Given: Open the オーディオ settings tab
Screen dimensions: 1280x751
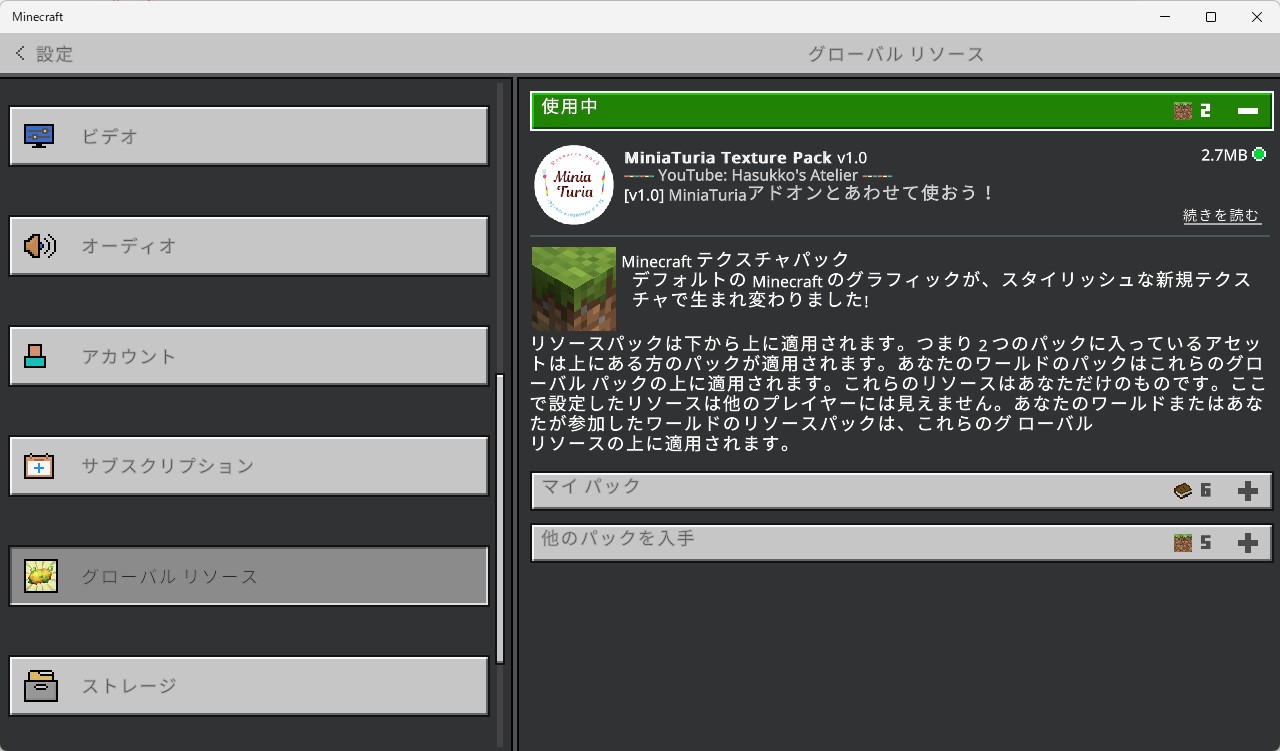Looking at the screenshot, I should click(249, 246).
